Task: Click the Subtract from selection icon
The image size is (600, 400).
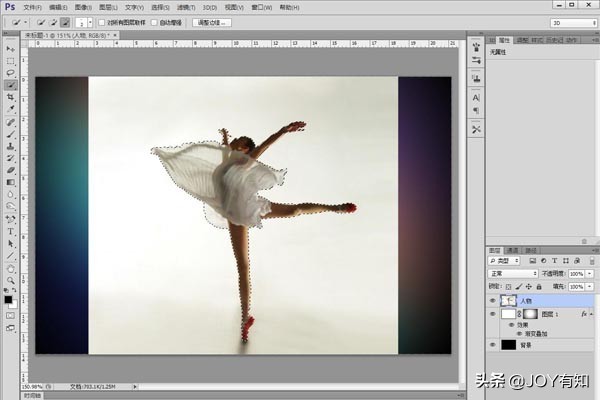Action: pos(65,21)
